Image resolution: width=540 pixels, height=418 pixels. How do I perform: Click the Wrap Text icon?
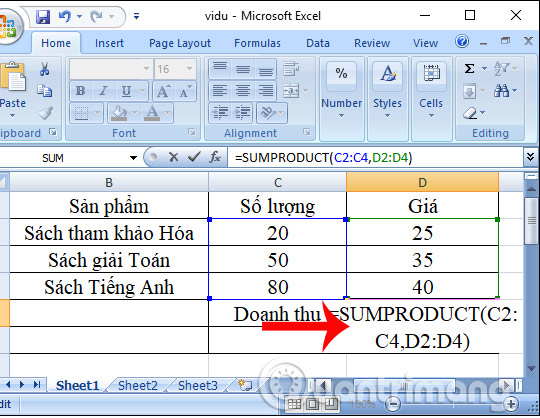pos(291,69)
